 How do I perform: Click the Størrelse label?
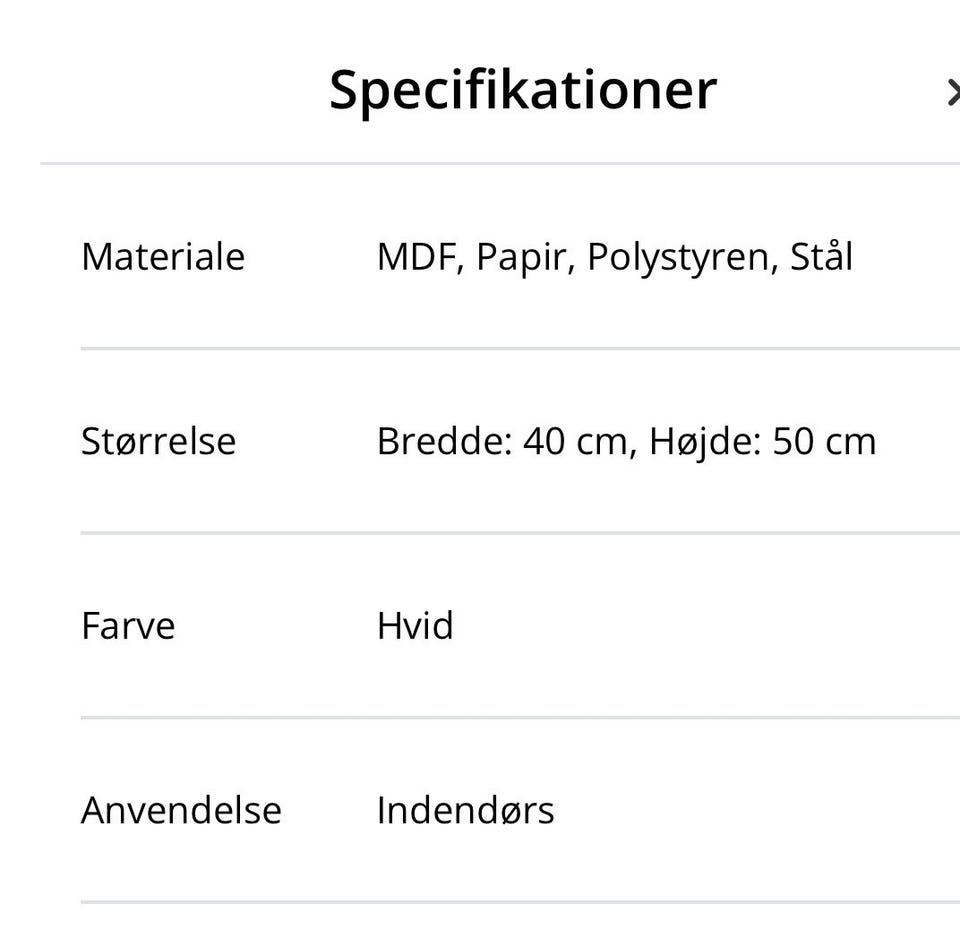pos(159,441)
